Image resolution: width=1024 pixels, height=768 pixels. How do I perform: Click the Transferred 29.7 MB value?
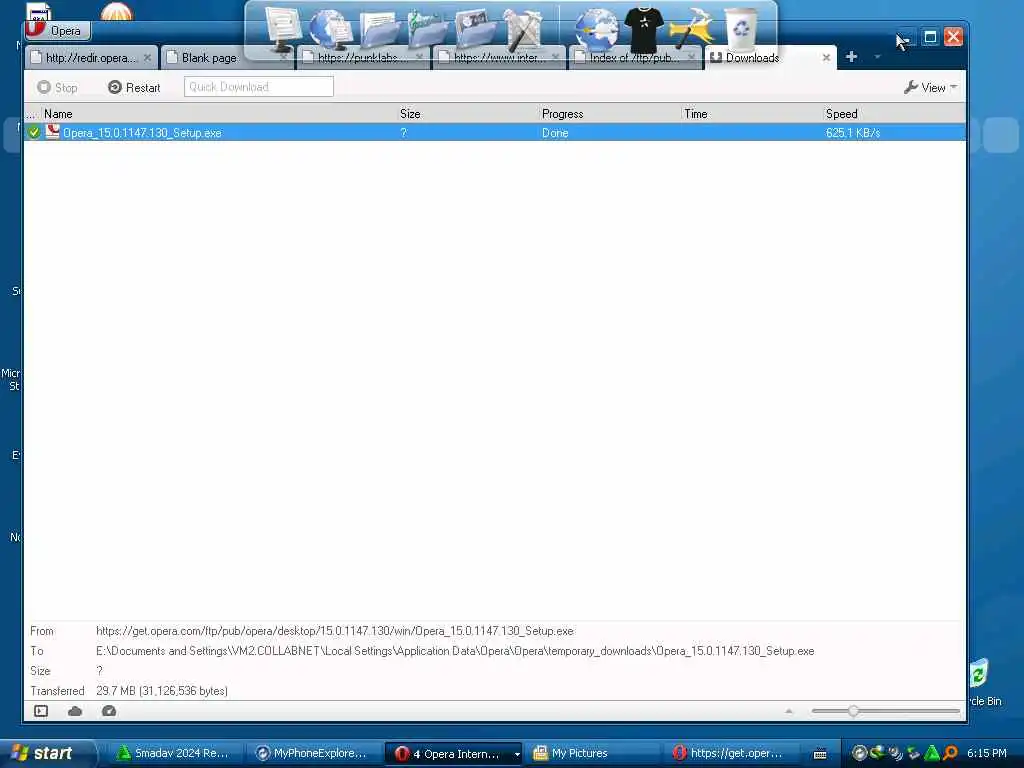tap(161, 691)
